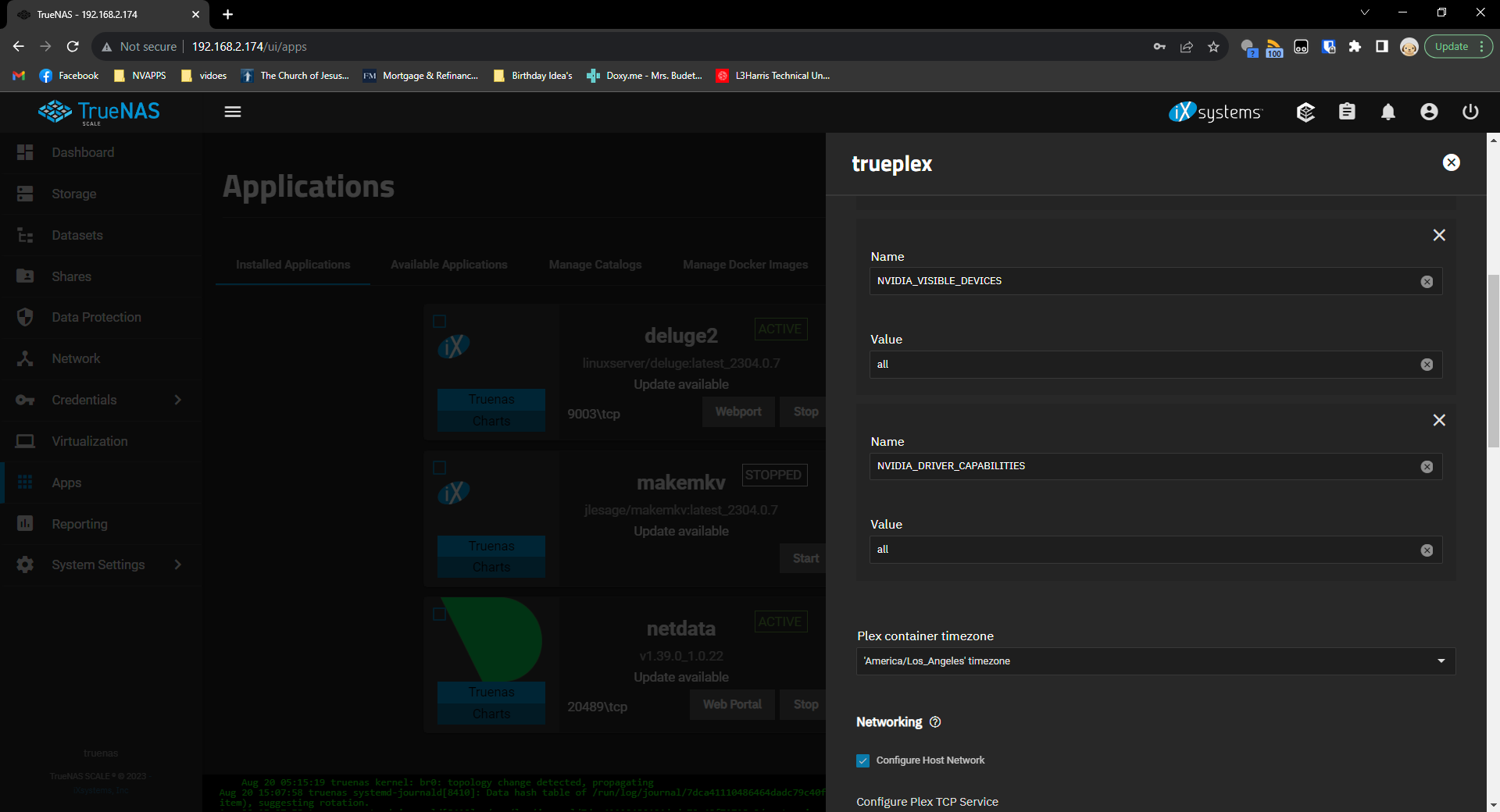Open Network in the sidebar
Screen dimensions: 1500x812
click(101, 358)
